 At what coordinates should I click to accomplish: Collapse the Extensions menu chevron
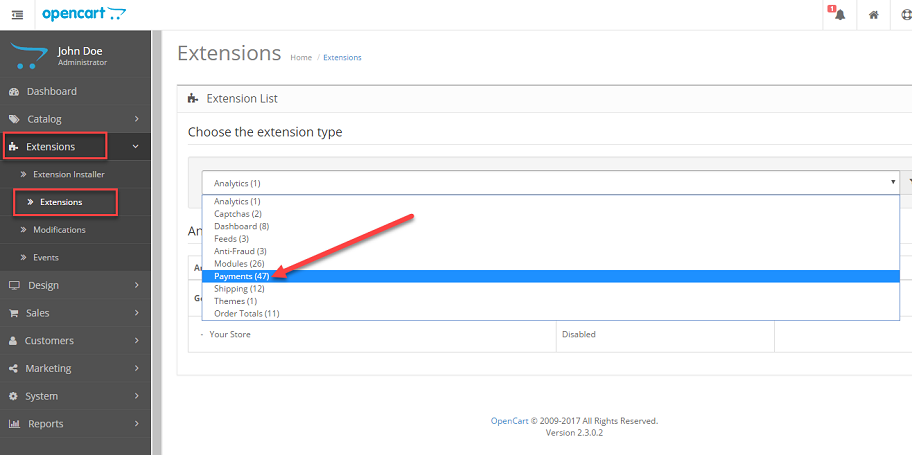point(136,147)
